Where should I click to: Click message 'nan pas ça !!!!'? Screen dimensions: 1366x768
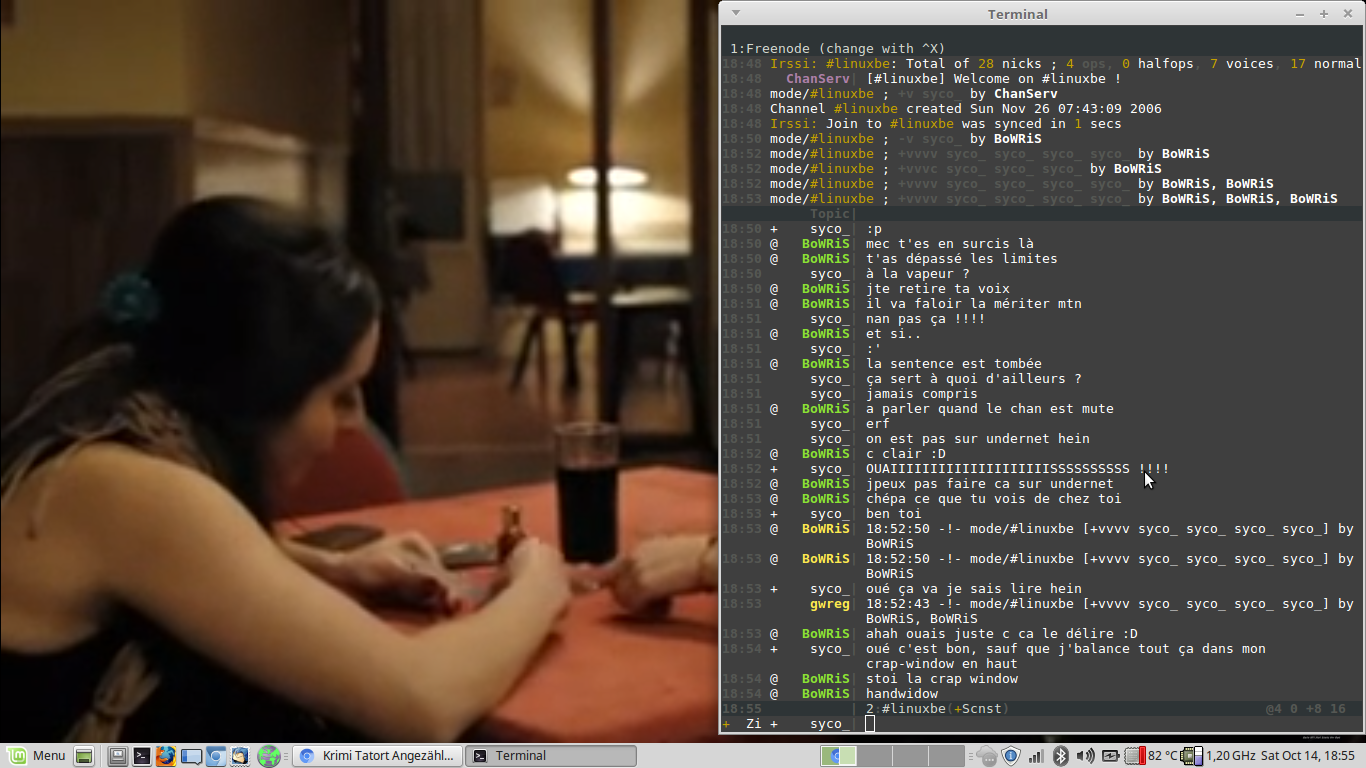926,318
